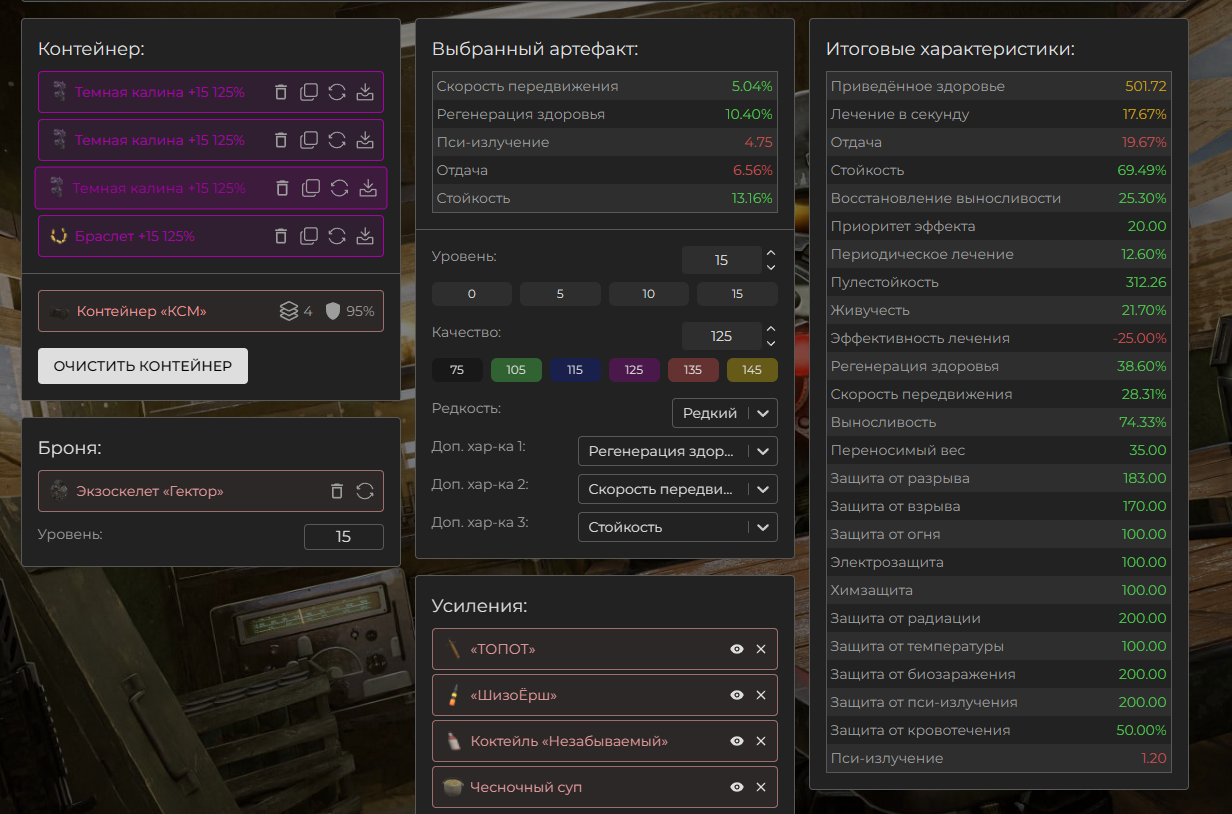Open the Доп. хар-ка 1 dropdown

tap(678, 451)
